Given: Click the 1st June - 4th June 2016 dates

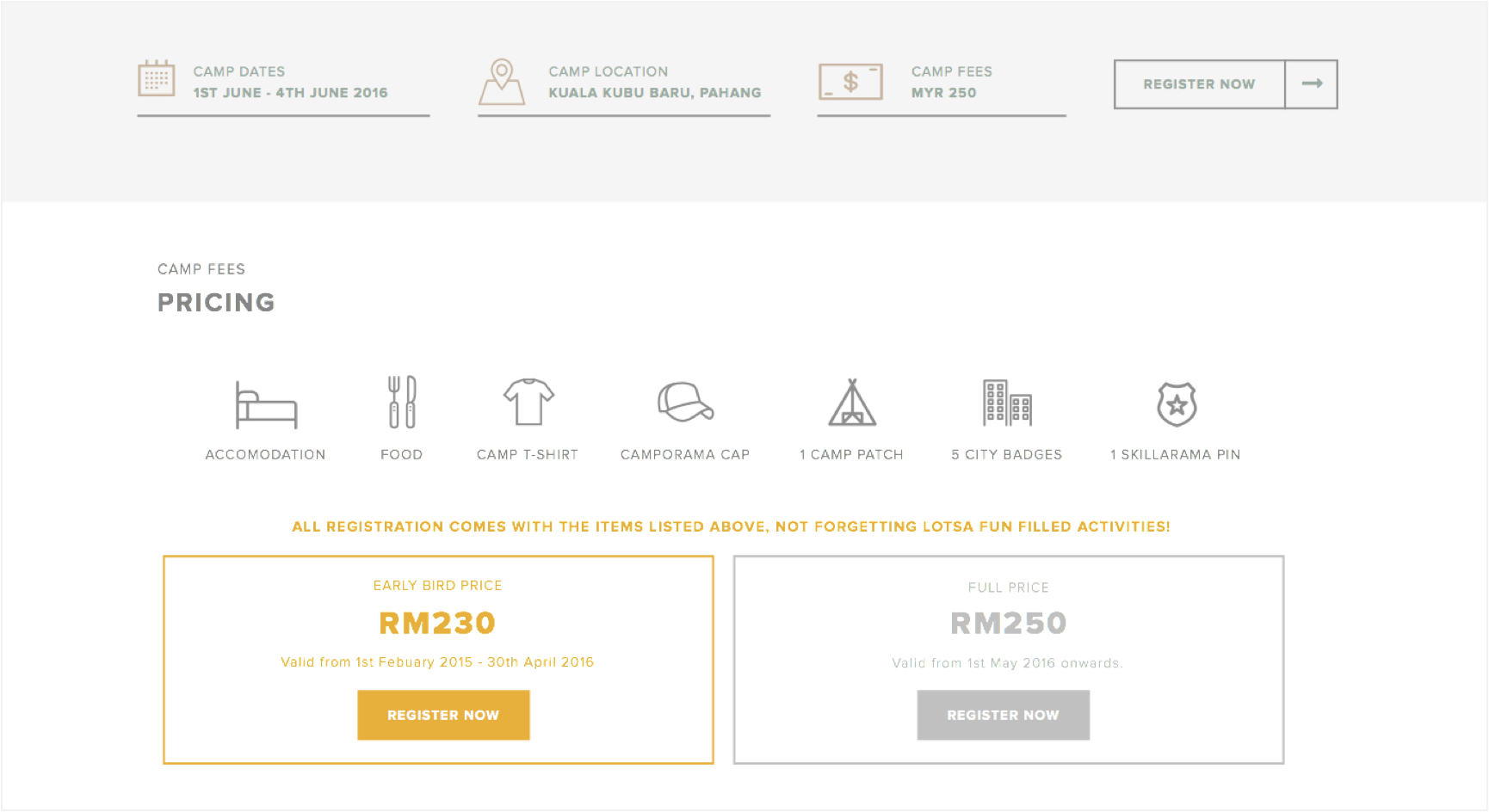Looking at the screenshot, I should [x=290, y=93].
